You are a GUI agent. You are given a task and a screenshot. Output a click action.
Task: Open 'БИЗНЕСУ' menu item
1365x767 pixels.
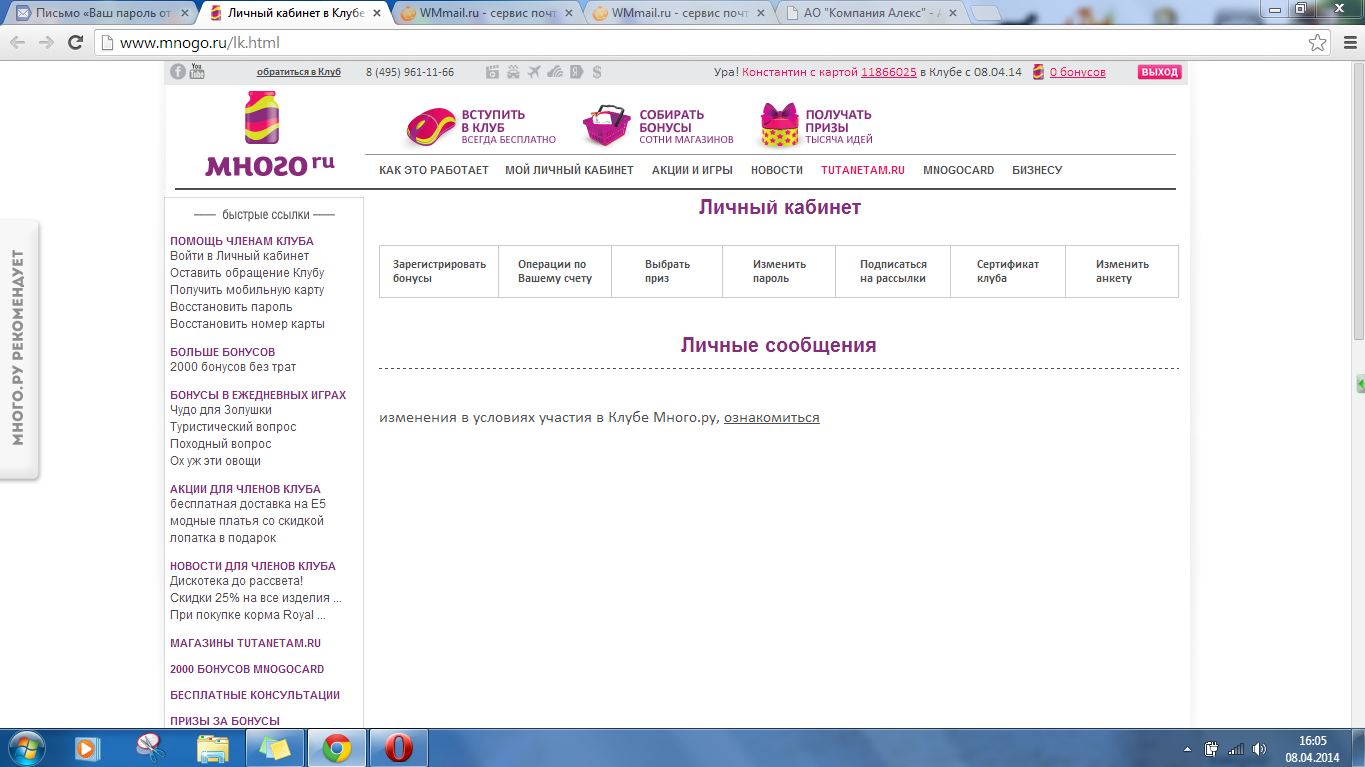1037,170
